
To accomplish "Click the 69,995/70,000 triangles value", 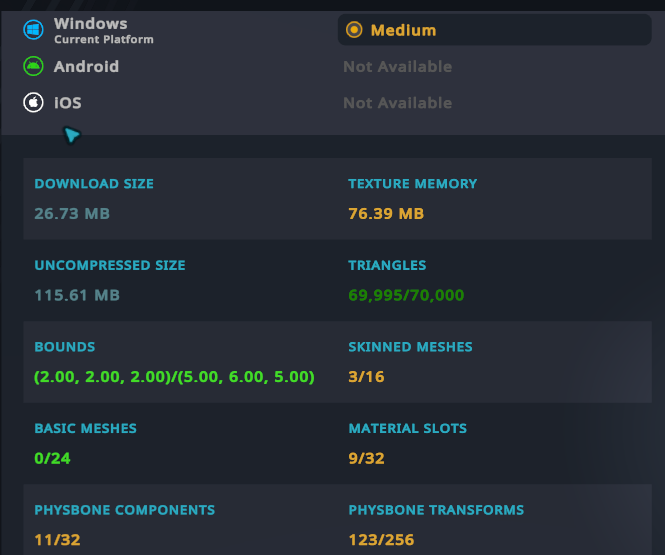I will click(406, 295).
